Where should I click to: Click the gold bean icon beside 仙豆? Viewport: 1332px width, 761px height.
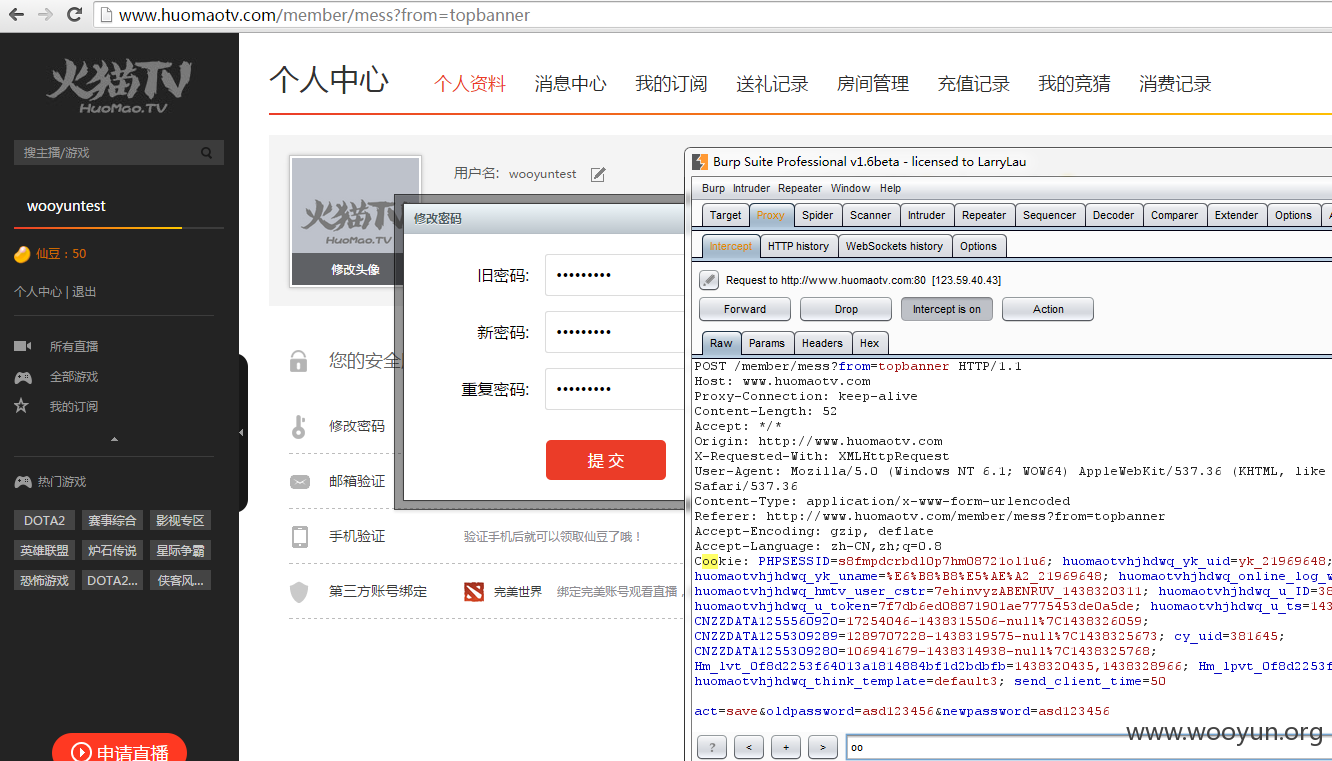tap(22, 254)
